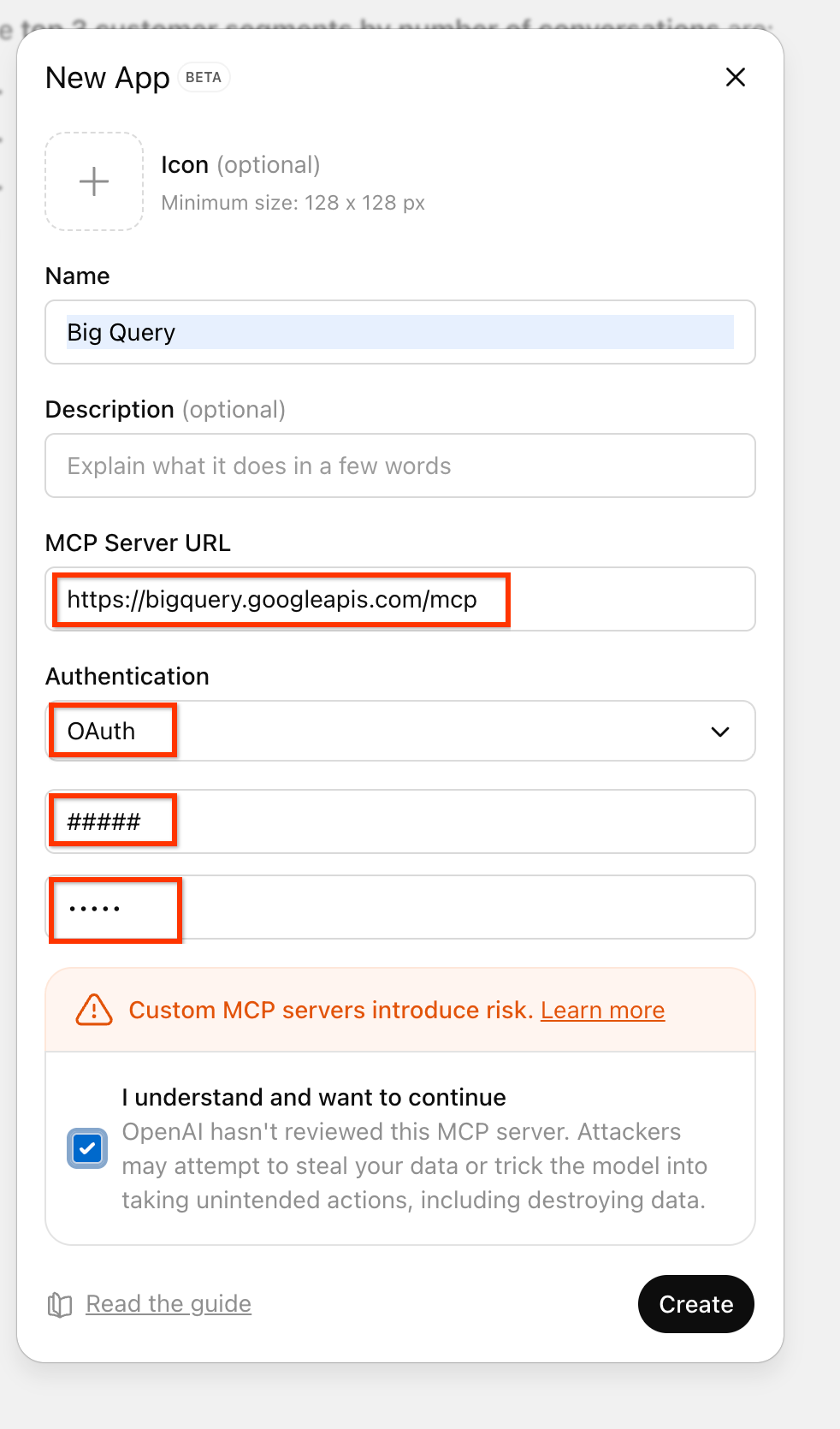This screenshot has width=840, height=1429.
Task: Expand authentication options showing OAuth
Action: [x=400, y=731]
